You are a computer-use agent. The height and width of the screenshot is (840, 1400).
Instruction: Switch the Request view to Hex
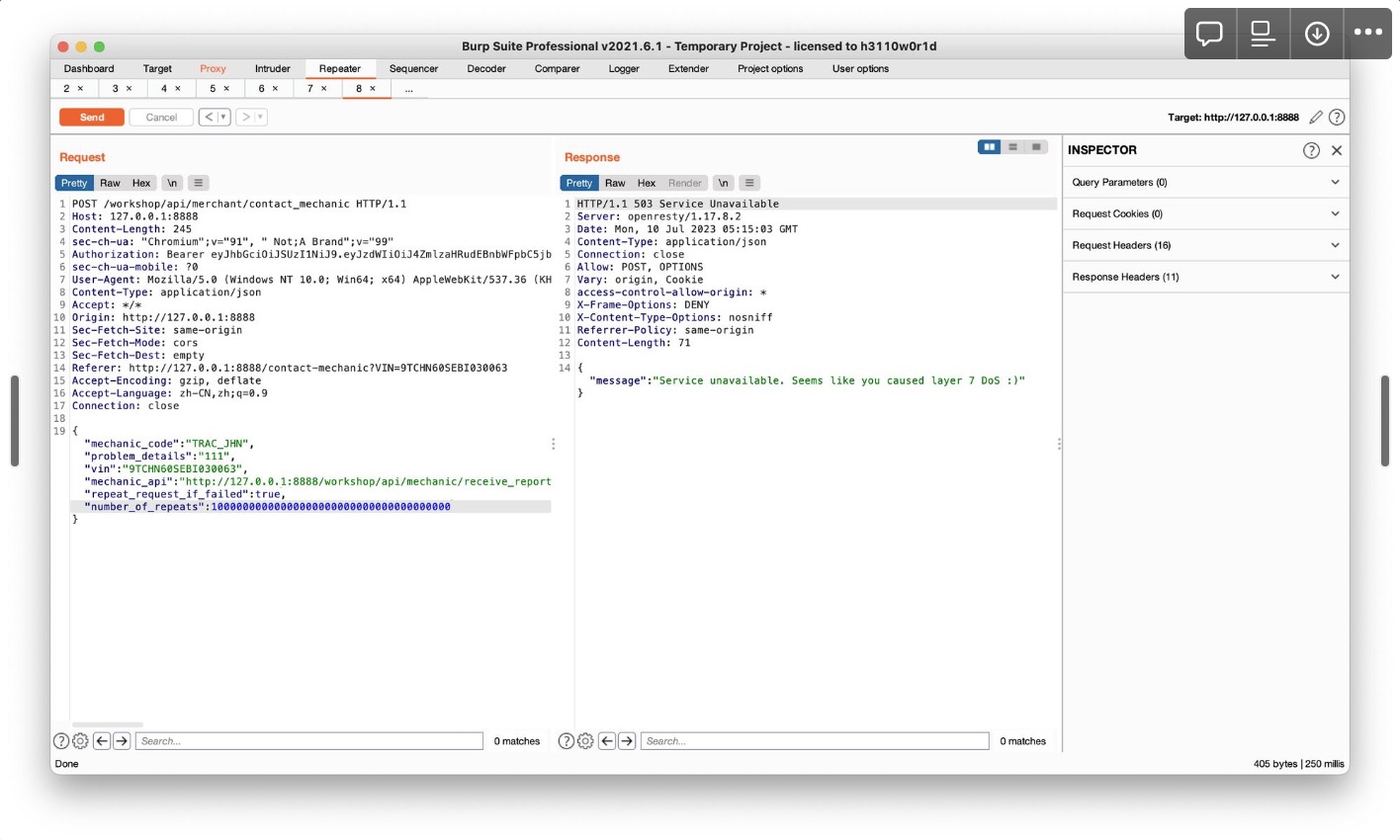[141, 183]
